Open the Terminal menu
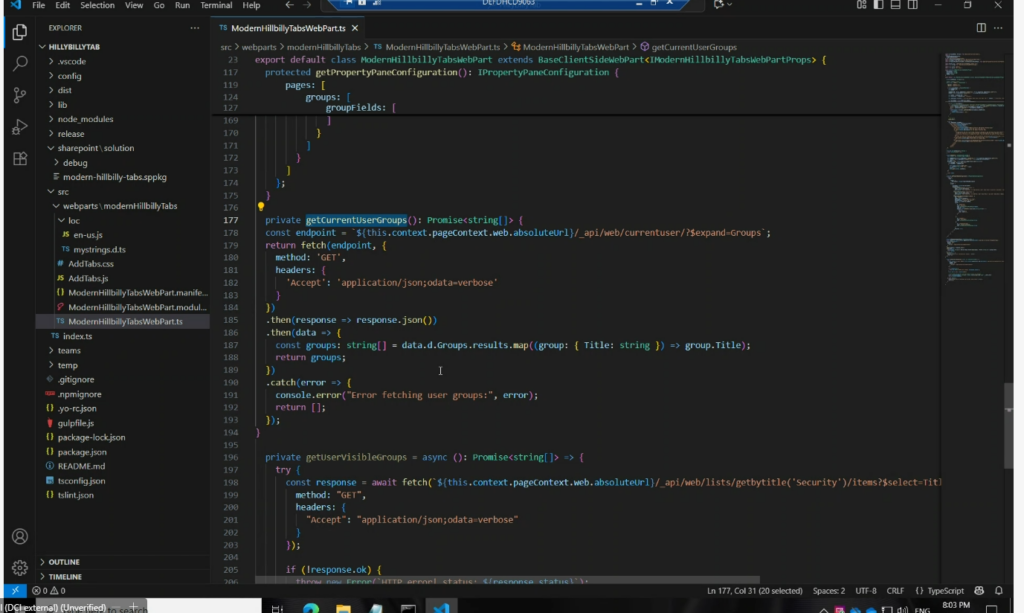 click(x=216, y=5)
